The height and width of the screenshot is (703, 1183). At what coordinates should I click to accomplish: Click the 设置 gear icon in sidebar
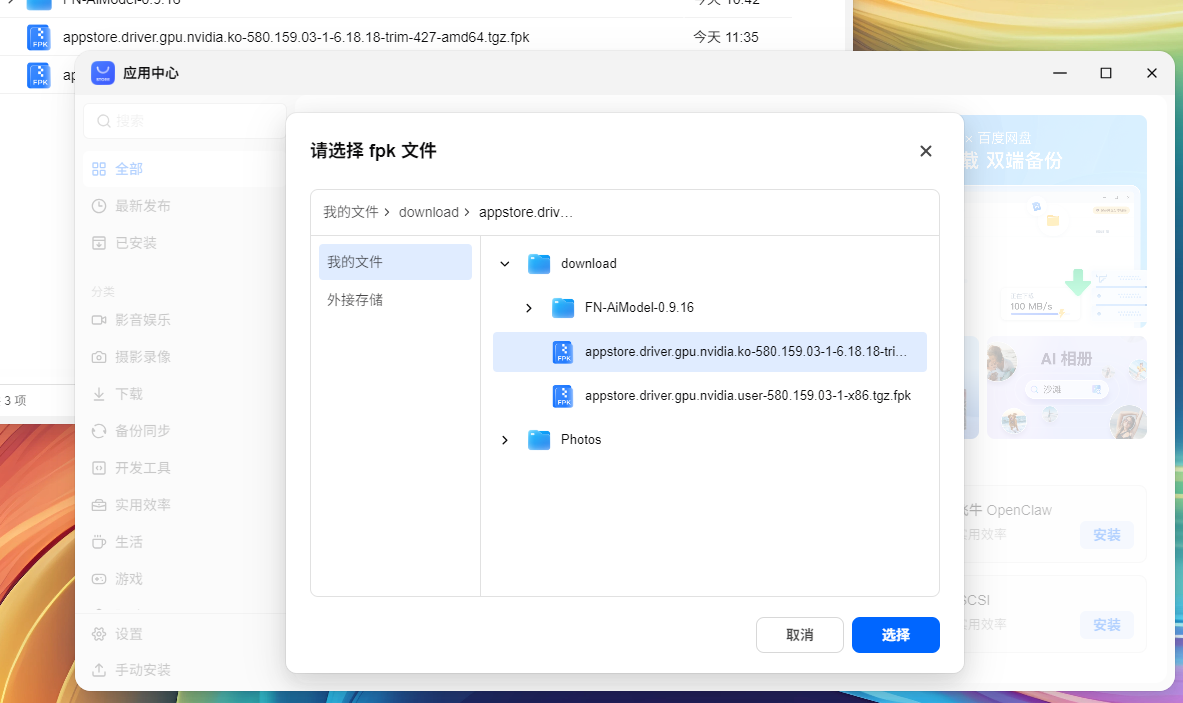coord(99,634)
